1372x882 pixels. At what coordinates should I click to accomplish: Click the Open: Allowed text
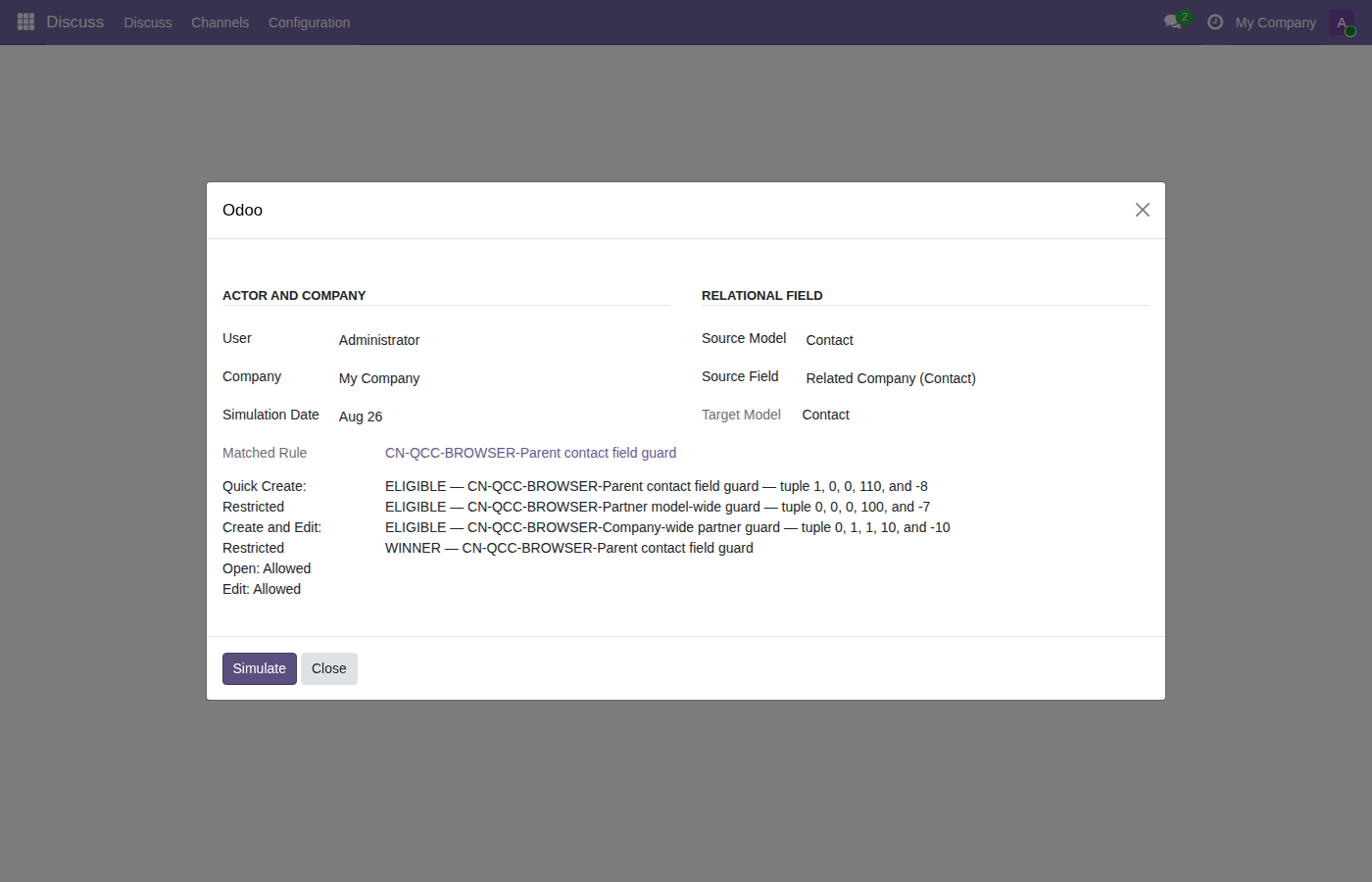pyautogui.click(x=267, y=568)
